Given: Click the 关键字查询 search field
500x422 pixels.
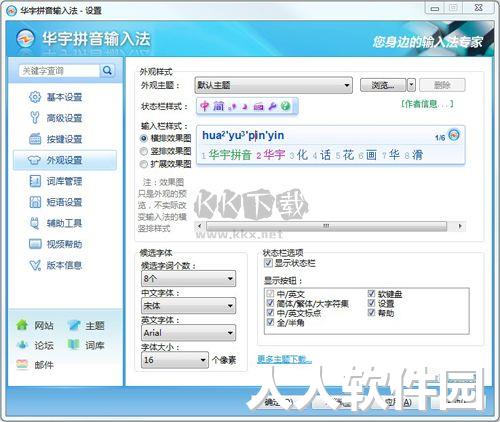Looking at the screenshot, I should point(59,71).
